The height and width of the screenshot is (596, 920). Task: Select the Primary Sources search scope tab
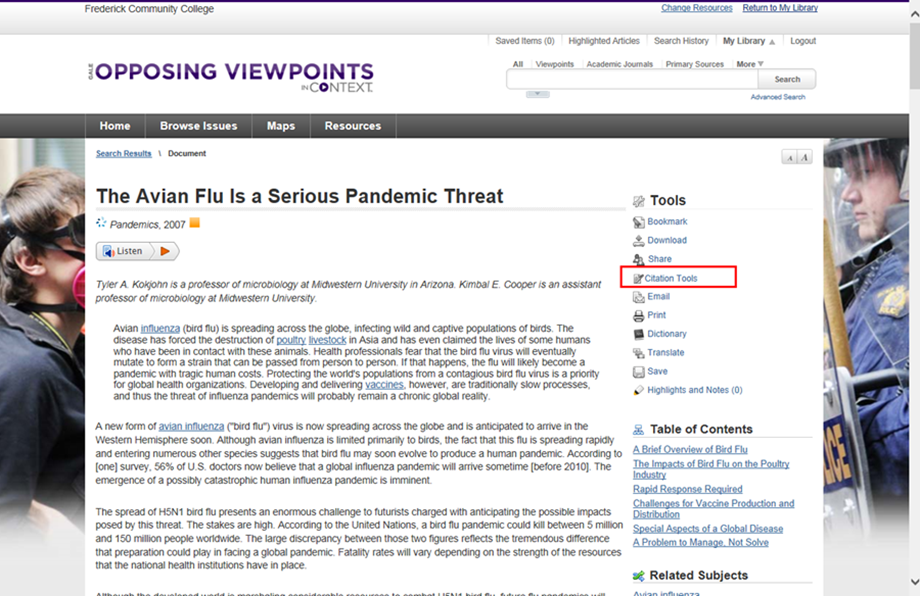pos(695,64)
